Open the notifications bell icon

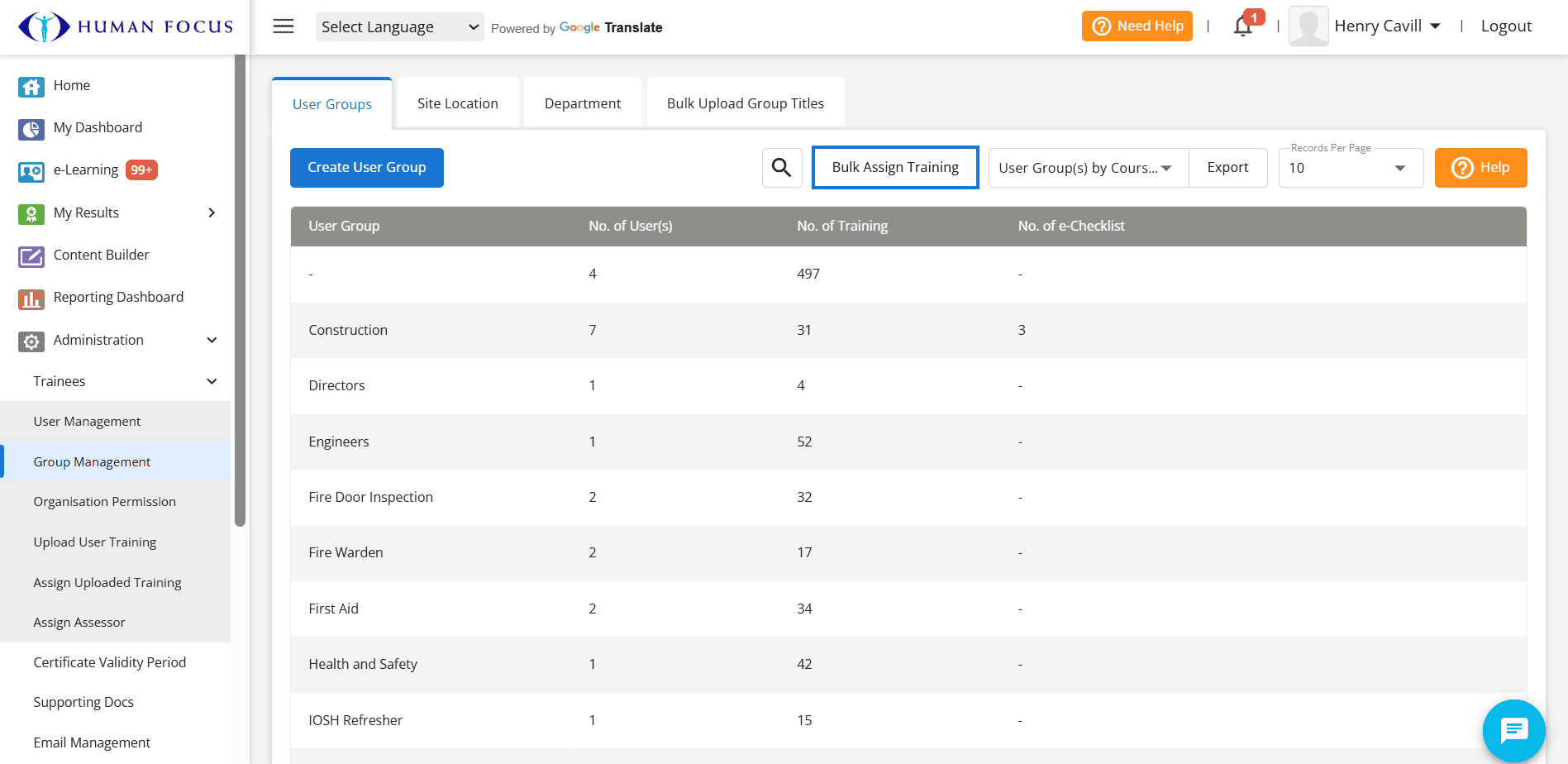coord(1242,26)
